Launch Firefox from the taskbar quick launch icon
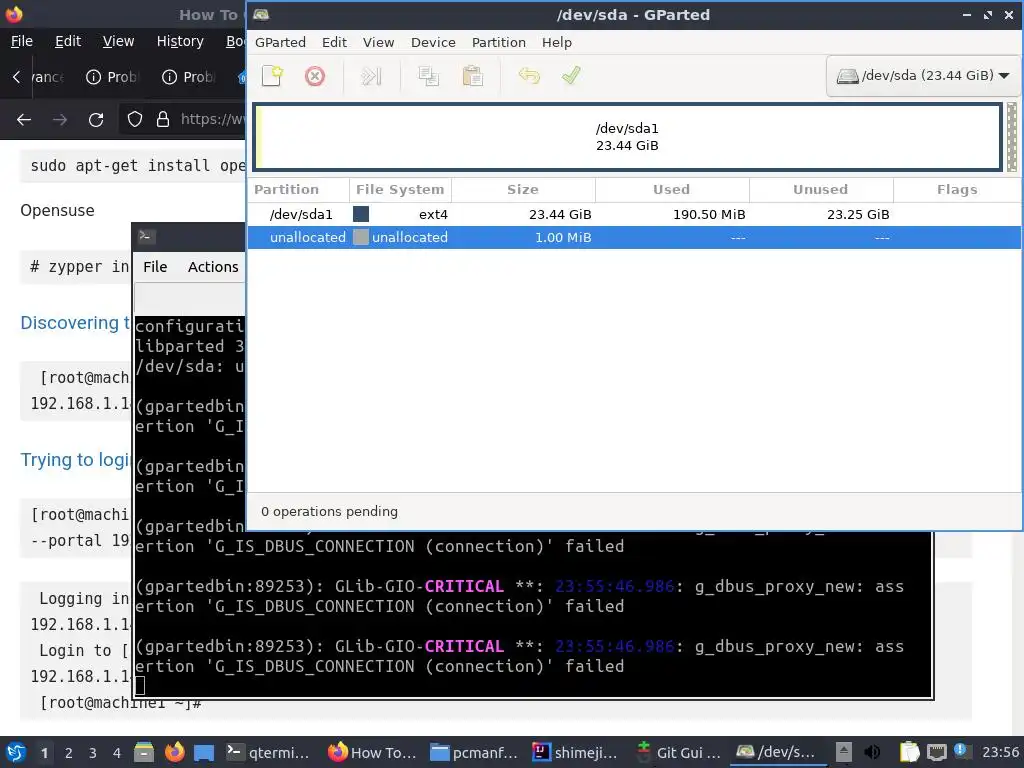 [174, 752]
